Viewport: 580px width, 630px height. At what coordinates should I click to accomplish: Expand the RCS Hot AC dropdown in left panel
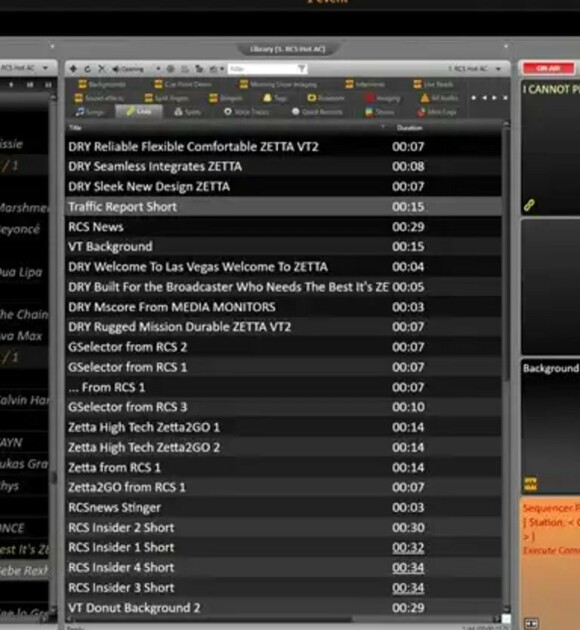pos(45,68)
